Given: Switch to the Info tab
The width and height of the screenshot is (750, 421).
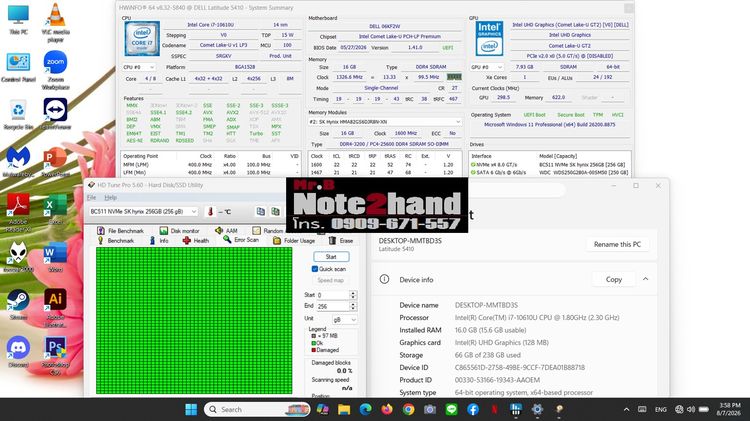Looking at the screenshot, I should (159, 241).
